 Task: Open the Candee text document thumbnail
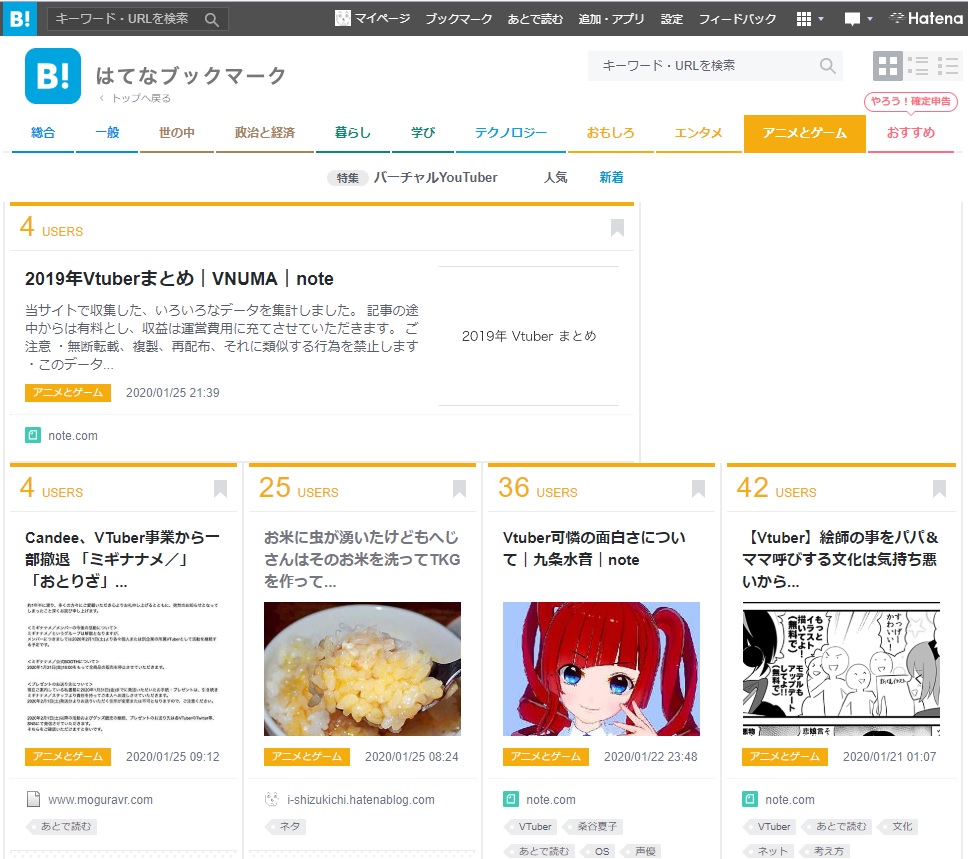[x=123, y=669]
